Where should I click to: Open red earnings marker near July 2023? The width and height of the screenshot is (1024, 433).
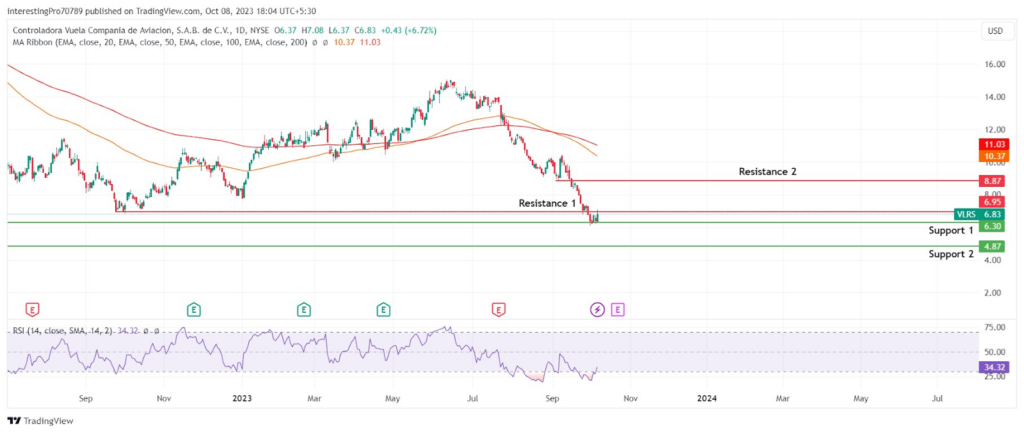[x=499, y=309]
